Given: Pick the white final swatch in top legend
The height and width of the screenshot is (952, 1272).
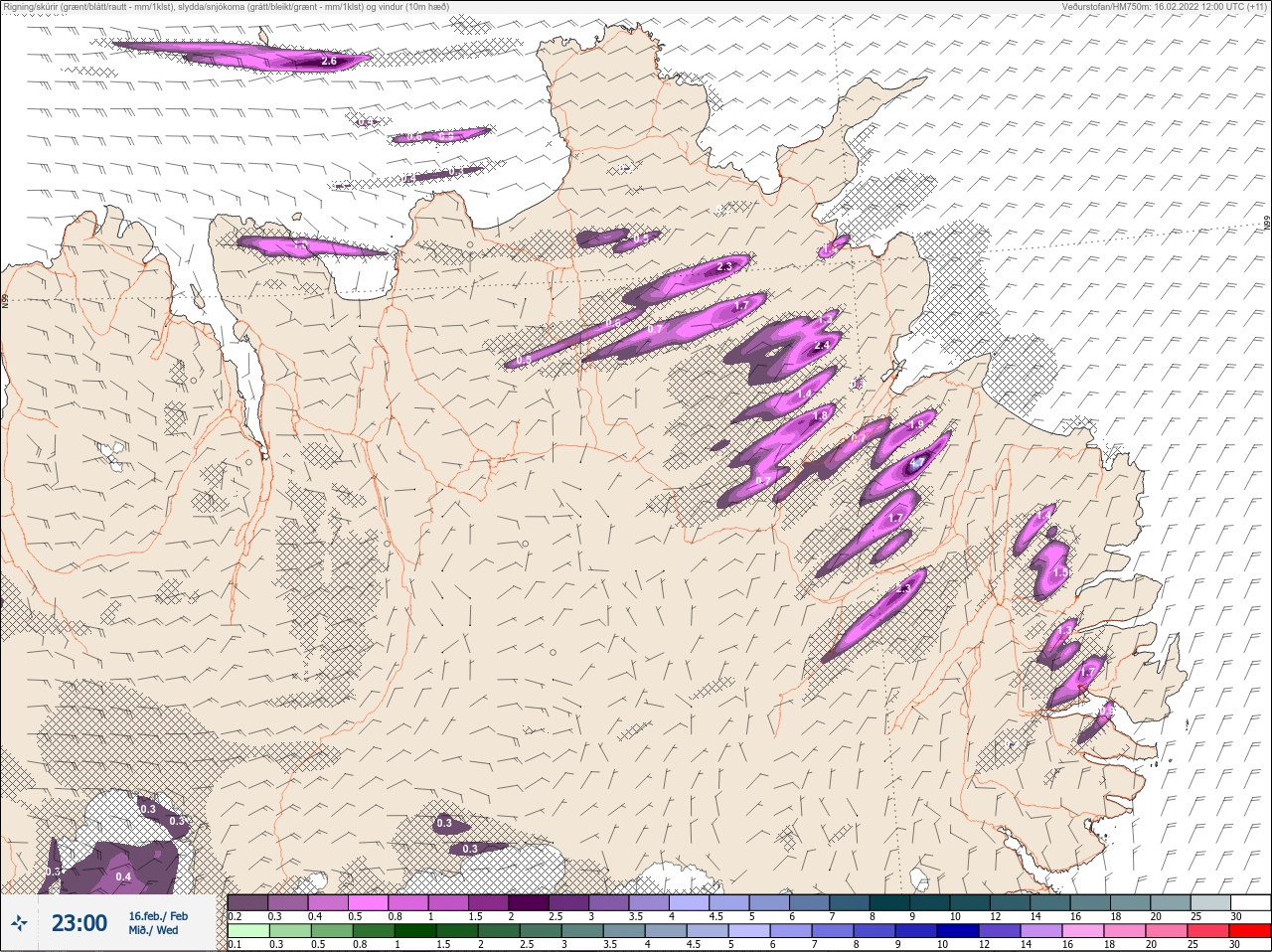Looking at the screenshot, I should [x=1250, y=902].
